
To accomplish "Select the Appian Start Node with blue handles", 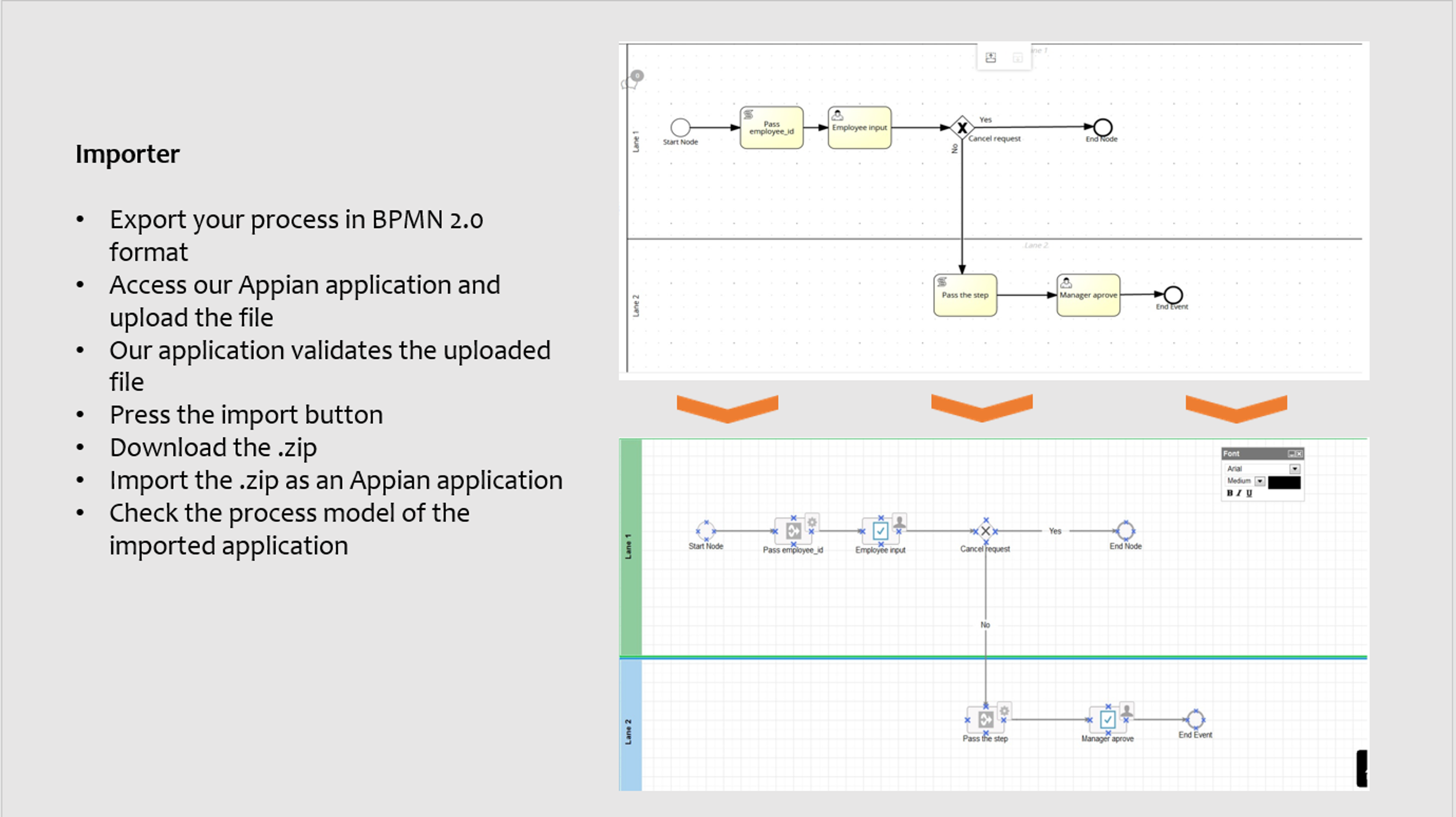I will (x=705, y=531).
